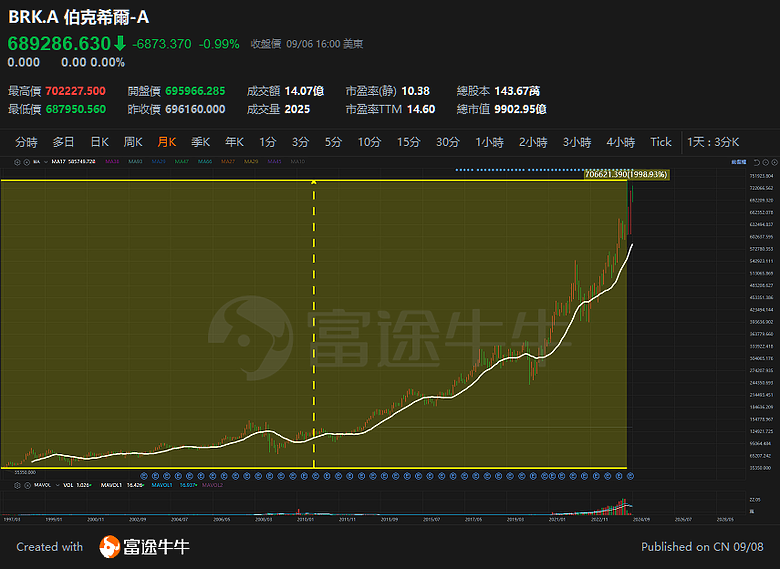The image size is (780, 569).
Task: Click the chart zoom-in circle icon
Action: coord(775,162)
